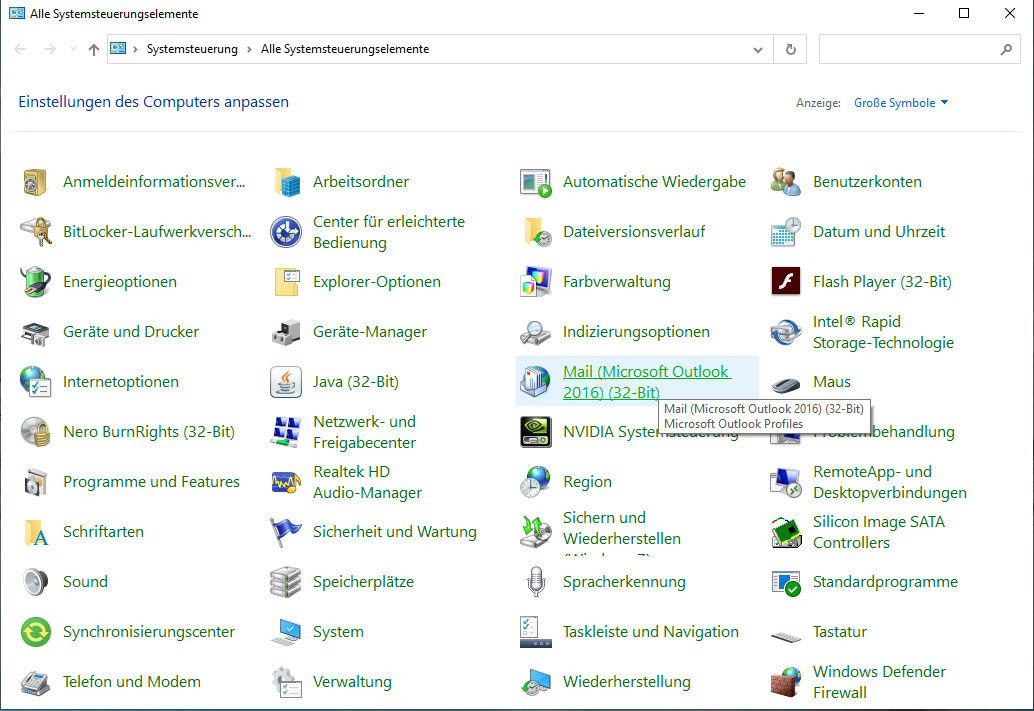The width and height of the screenshot is (1034, 711).
Task: Click the control panel icon in address bar
Action: point(118,49)
